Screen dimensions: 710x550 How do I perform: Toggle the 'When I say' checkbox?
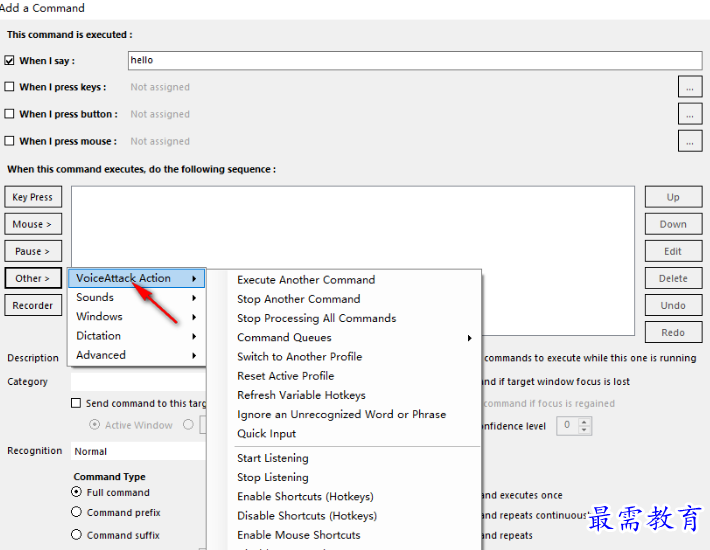[x=9, y=60]
